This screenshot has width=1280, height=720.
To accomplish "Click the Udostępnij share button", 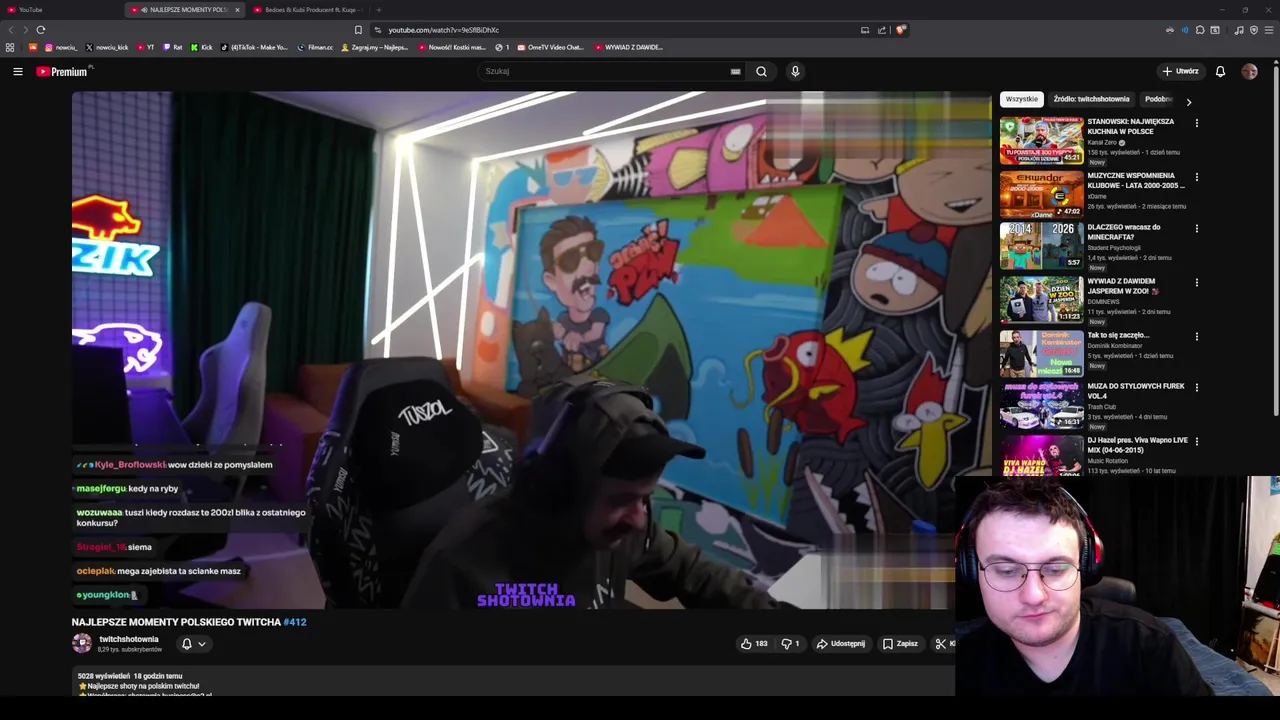I will pos(841,644).
